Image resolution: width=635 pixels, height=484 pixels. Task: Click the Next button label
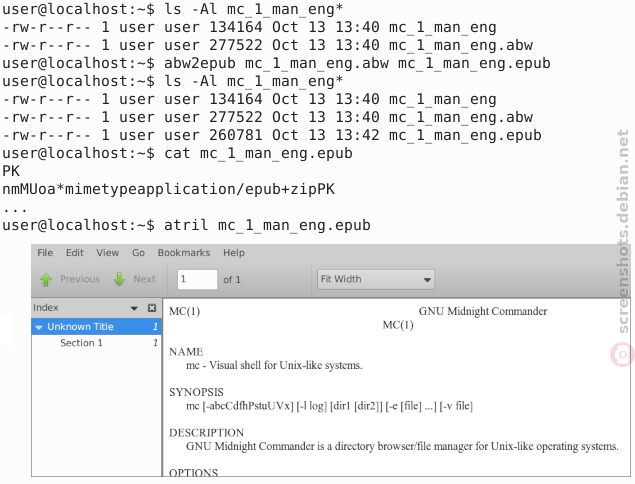[x=144, y=279]
